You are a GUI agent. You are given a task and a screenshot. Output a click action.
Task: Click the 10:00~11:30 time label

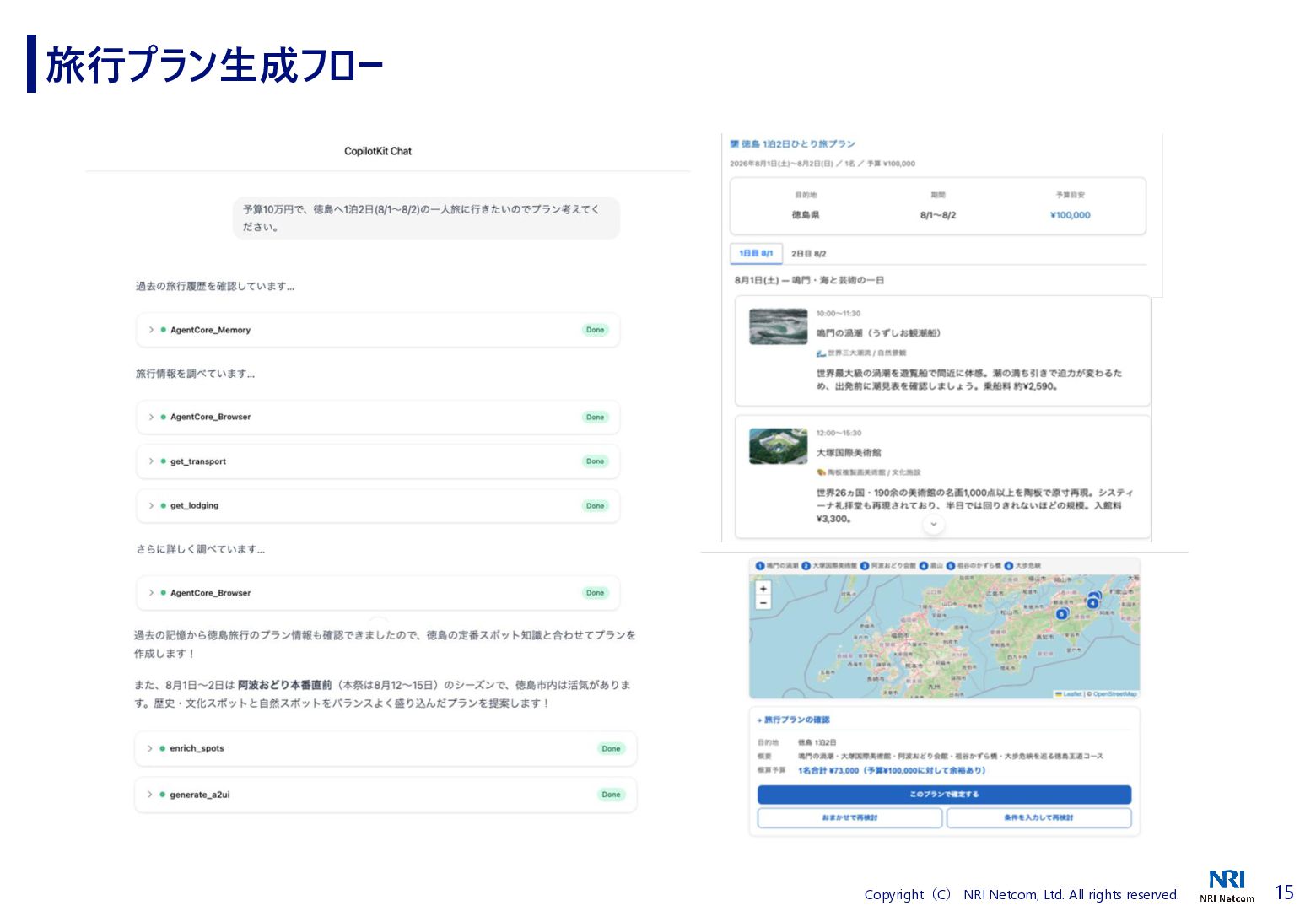(839, 314)
